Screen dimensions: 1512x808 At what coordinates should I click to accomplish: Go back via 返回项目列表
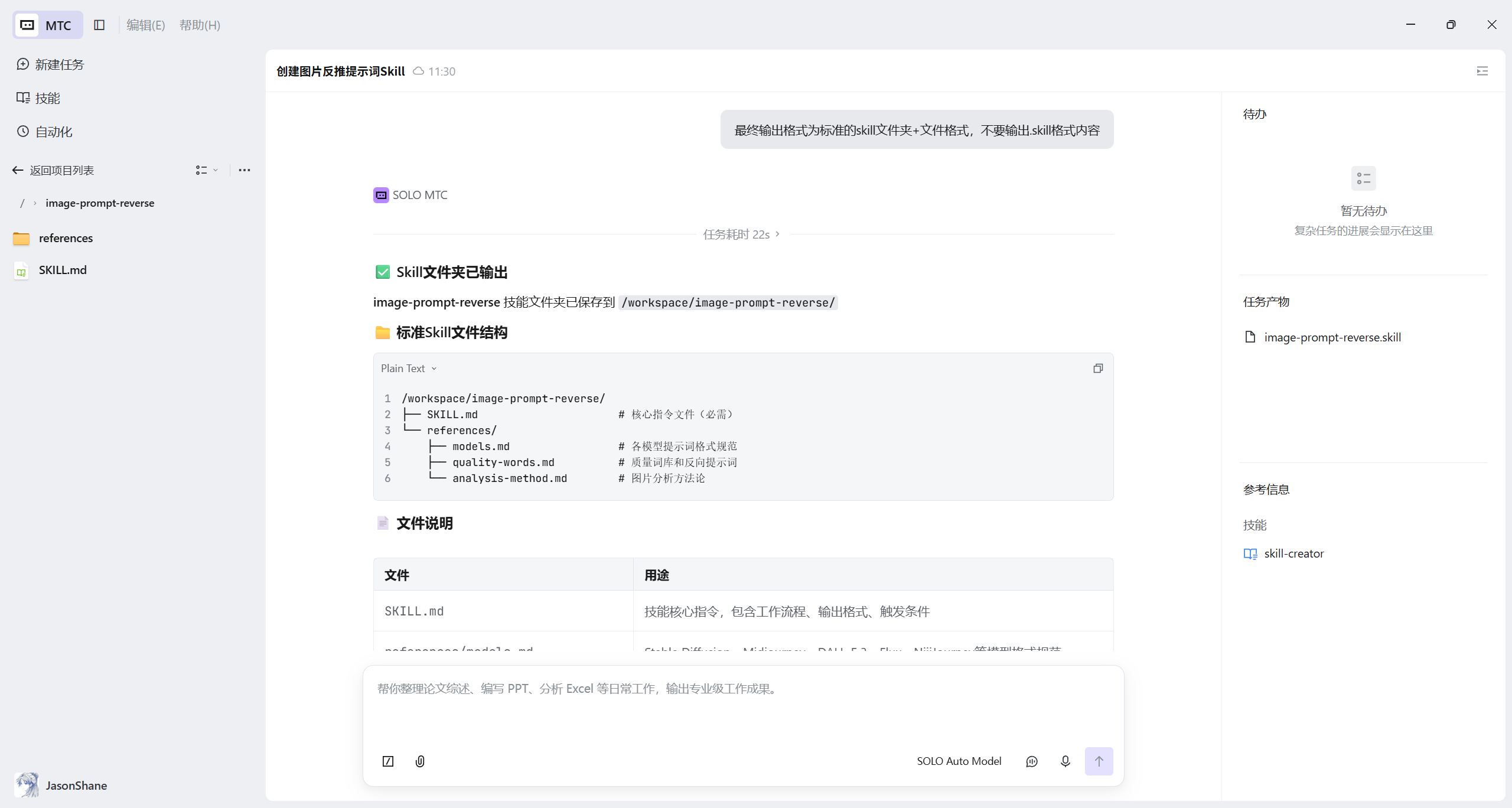(53, 170)
